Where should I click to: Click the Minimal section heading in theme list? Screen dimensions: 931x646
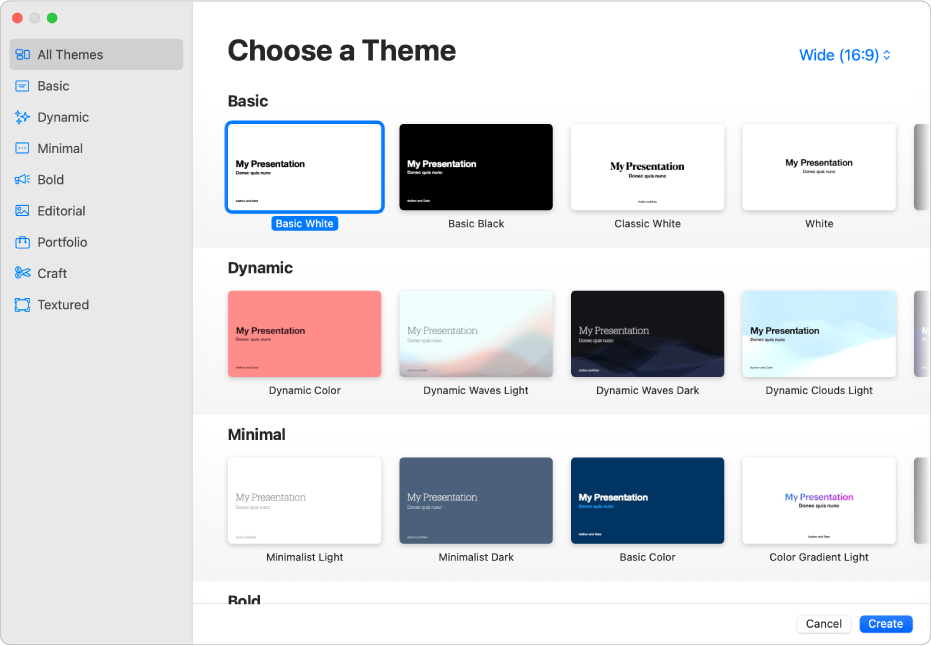(256, 435)
